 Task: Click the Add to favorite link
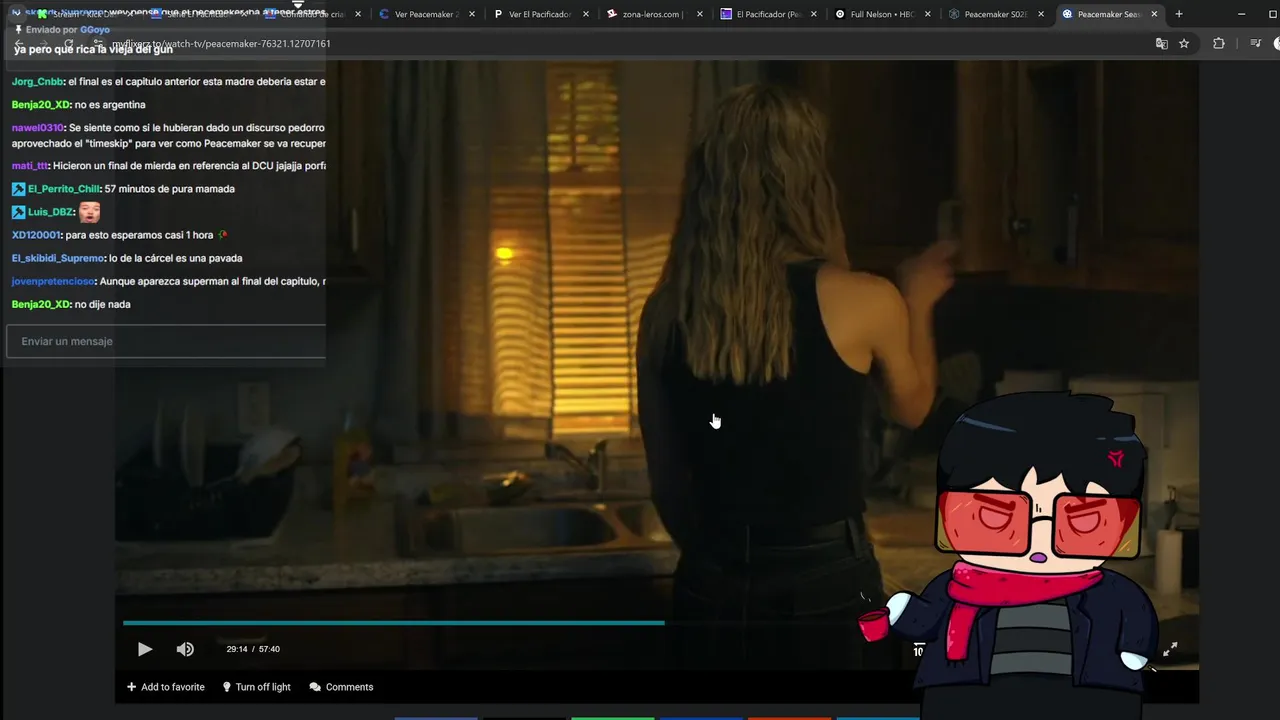click(x=166, y=687)
